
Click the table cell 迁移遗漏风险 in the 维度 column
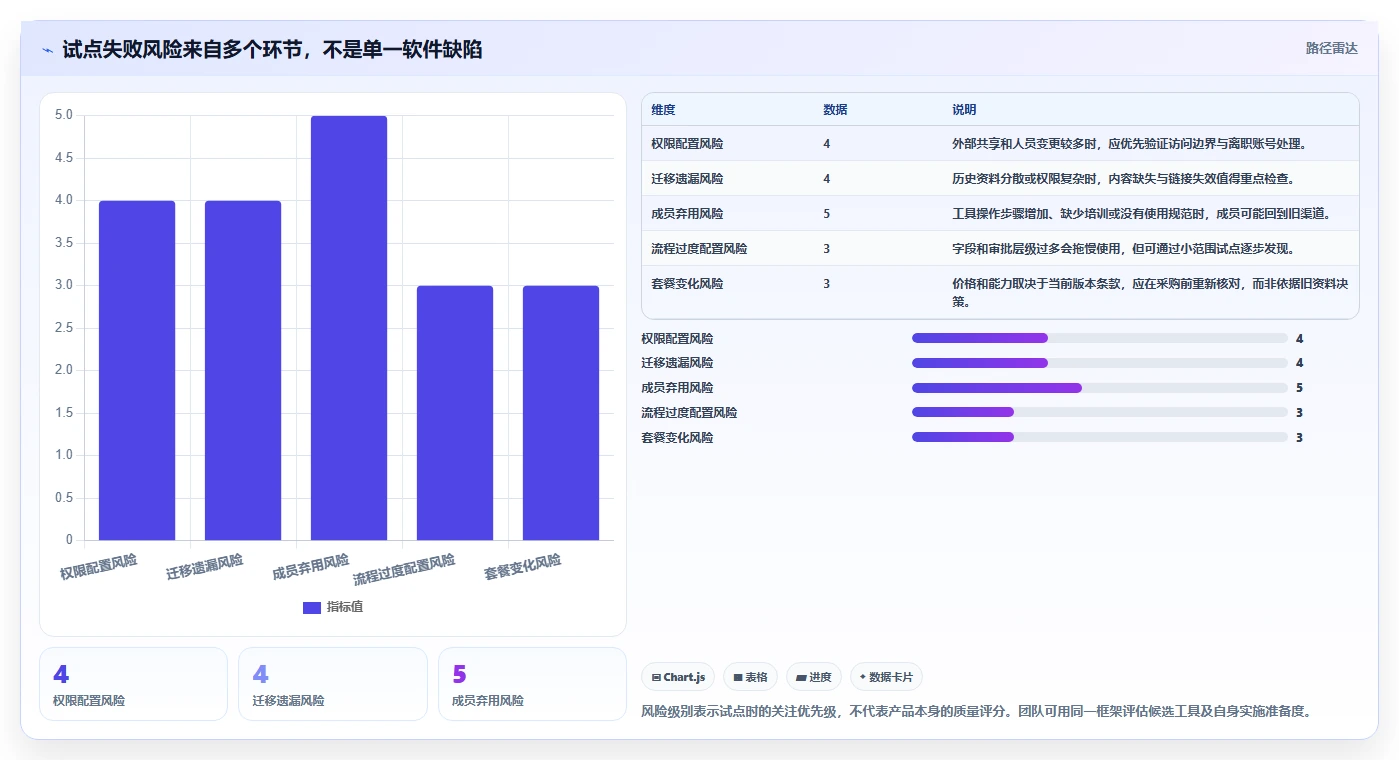687,179
